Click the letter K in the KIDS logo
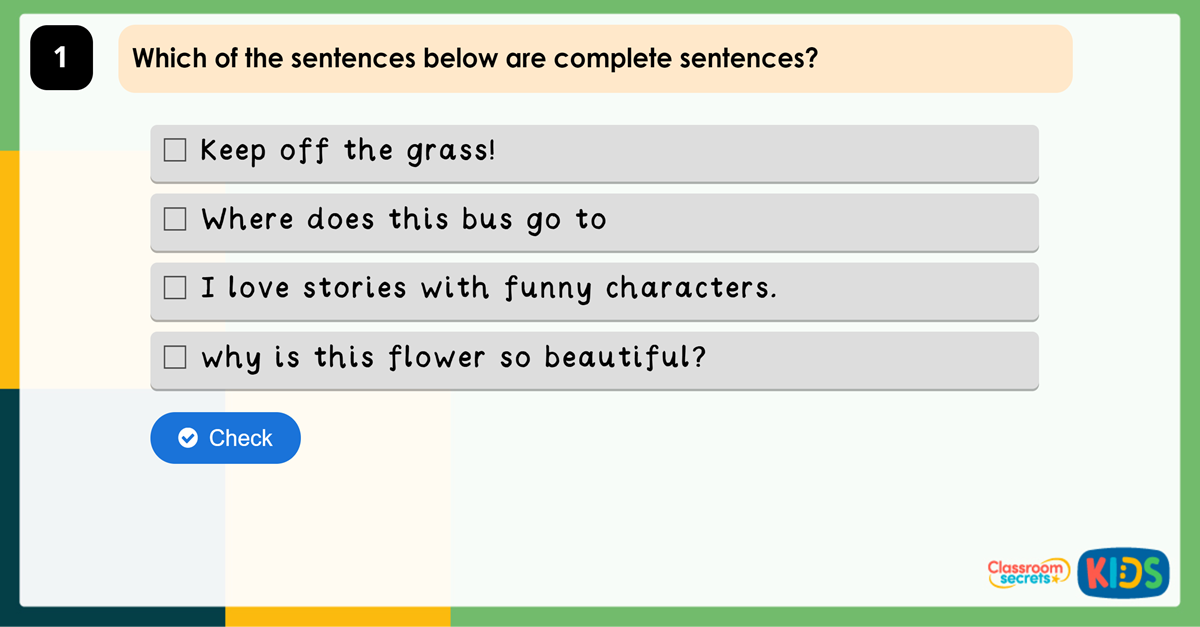The width and height of the screenshot is (1200, 627). click(1098, 574)
